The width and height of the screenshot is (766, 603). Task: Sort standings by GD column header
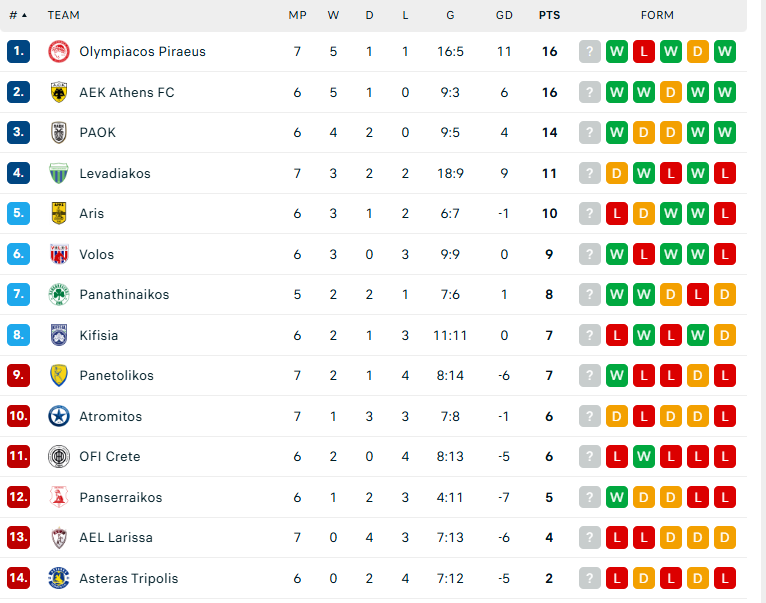click(x=504, y=15)
